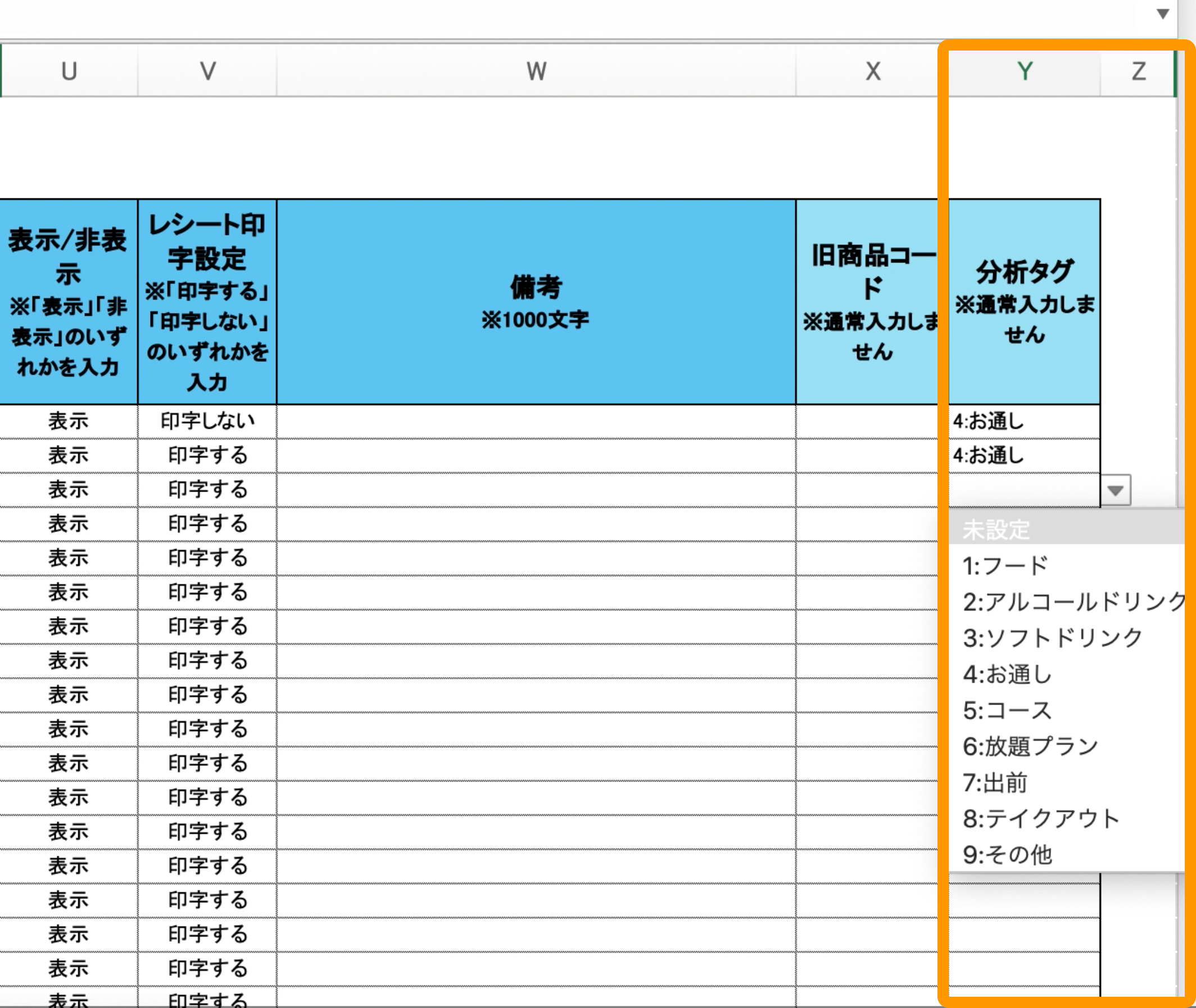Select column V header

point(207,71)
